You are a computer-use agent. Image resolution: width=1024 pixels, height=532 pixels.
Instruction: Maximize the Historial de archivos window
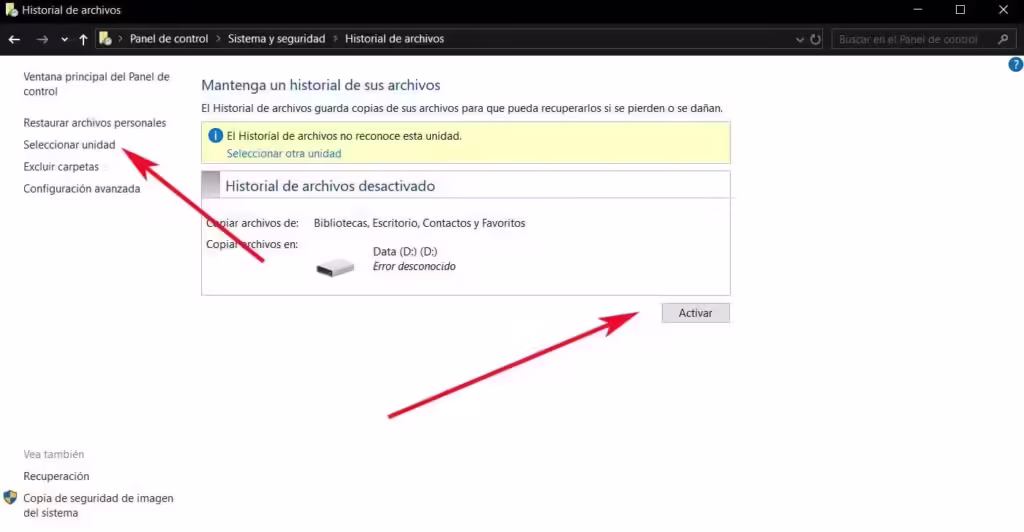[960, 10]
